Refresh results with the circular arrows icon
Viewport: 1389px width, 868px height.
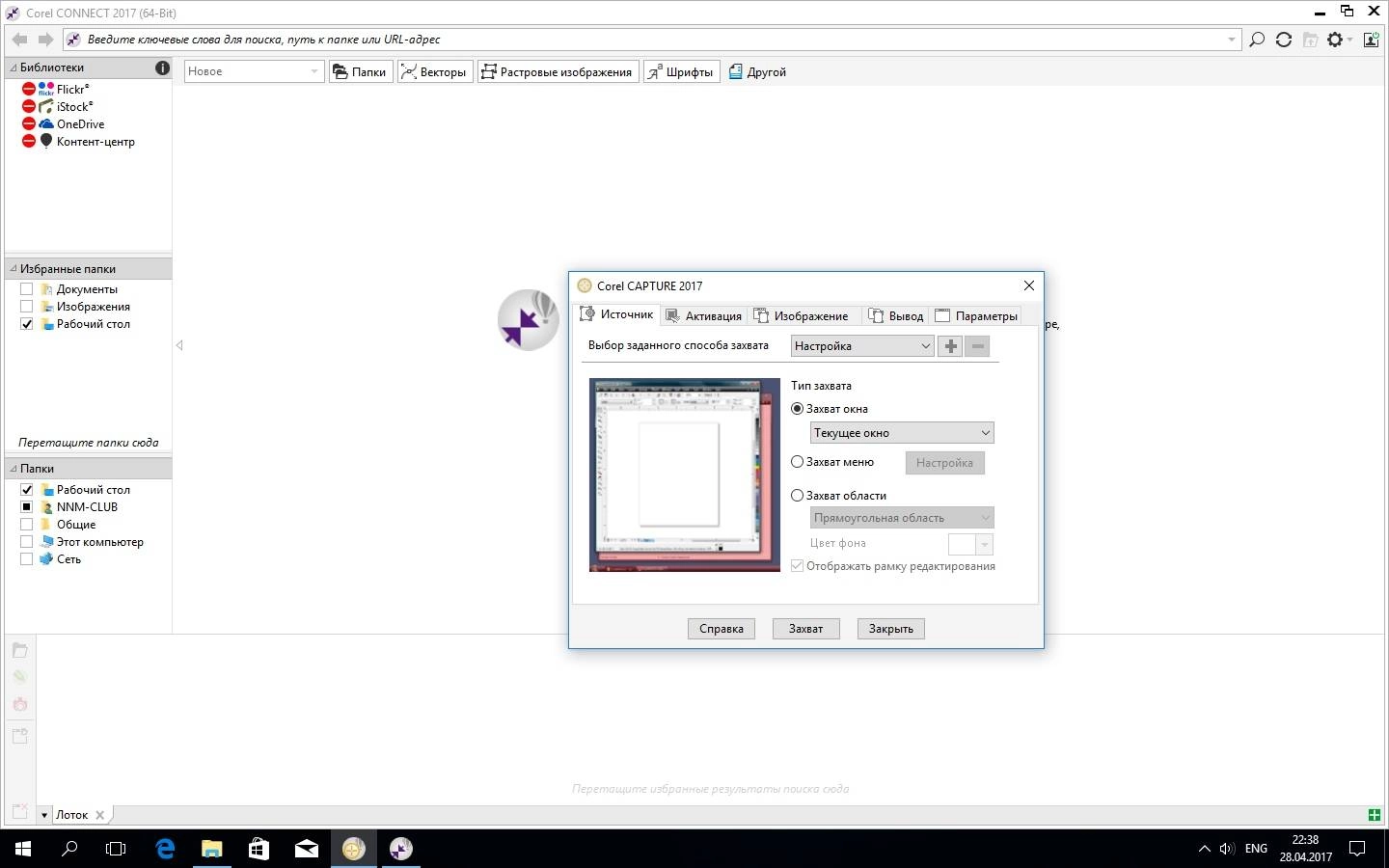(1283, 40)
